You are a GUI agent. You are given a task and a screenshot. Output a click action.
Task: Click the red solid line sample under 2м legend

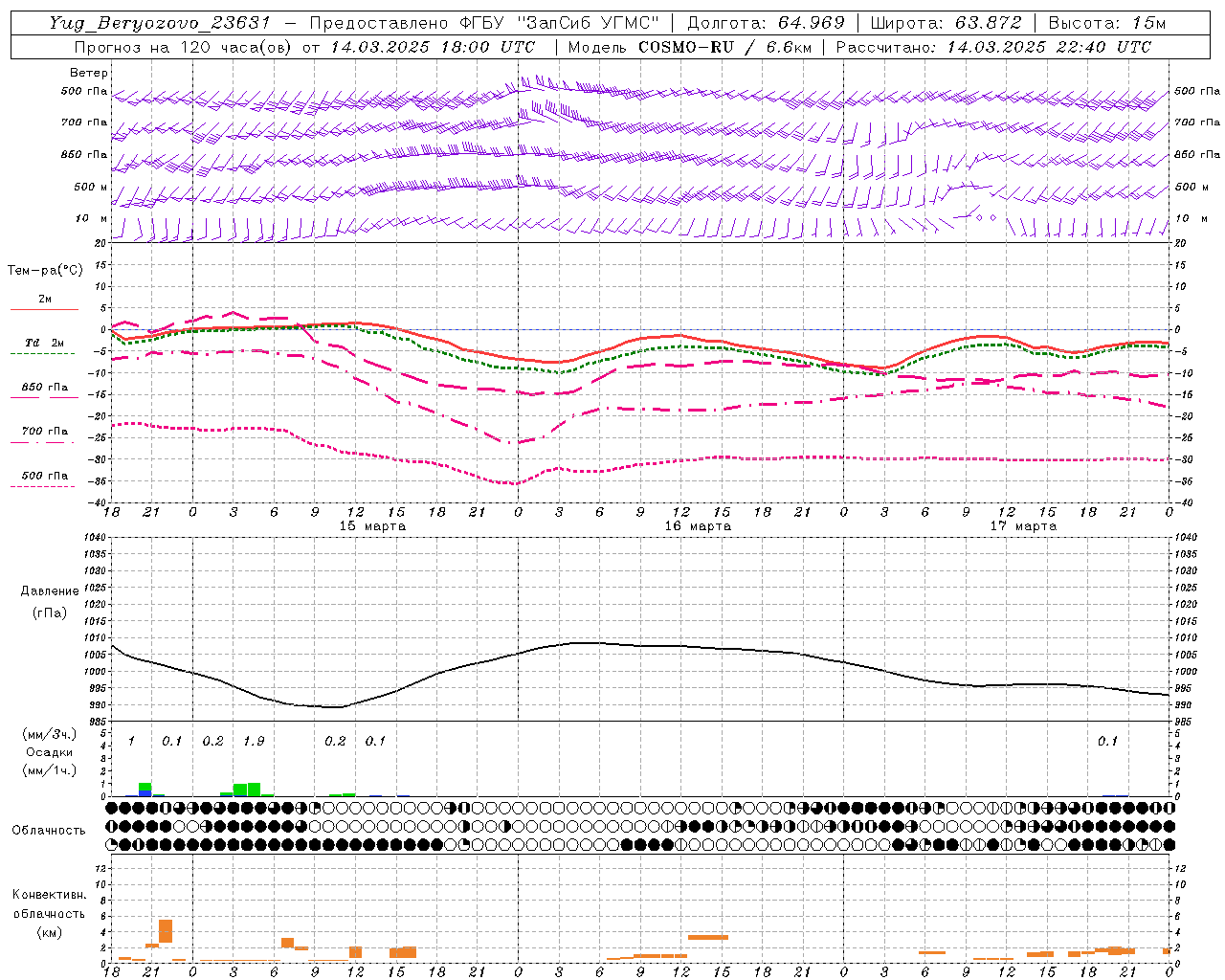point(44,310)
